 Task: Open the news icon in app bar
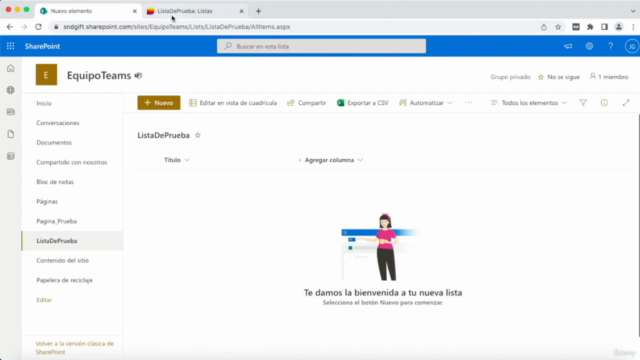(x=11, y=112)
